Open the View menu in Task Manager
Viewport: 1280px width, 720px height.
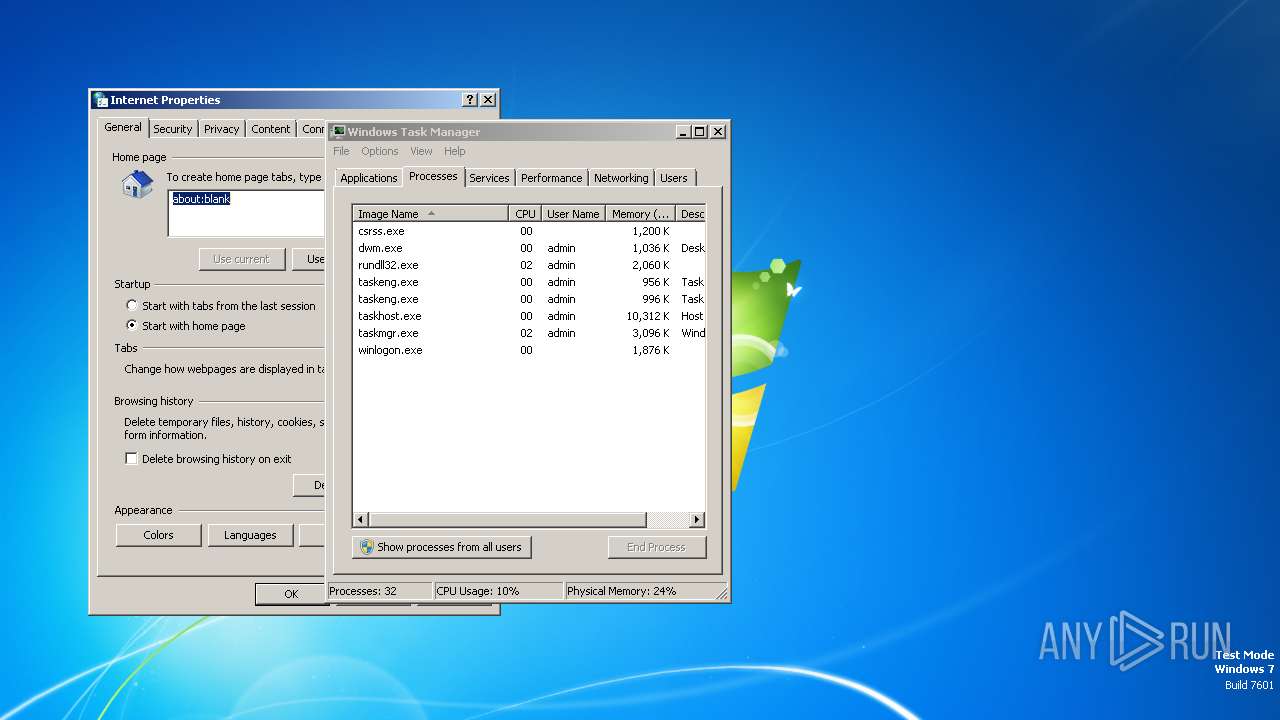point(421,151)
